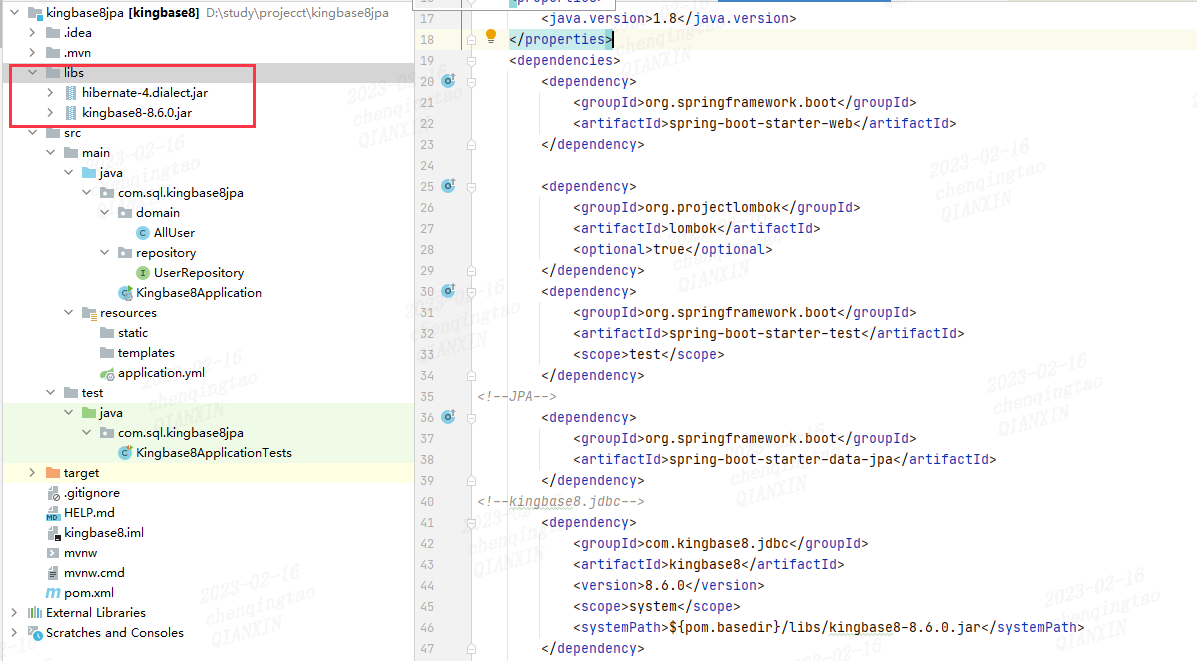Screen dimensions: 1197x661
Task: Collapse the libs folder
Action: point(32,73)
